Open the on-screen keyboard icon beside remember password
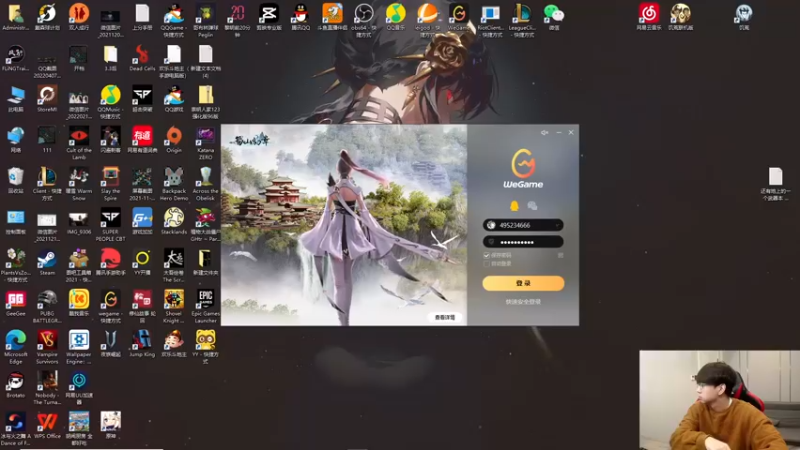 (x=560, y=255)
